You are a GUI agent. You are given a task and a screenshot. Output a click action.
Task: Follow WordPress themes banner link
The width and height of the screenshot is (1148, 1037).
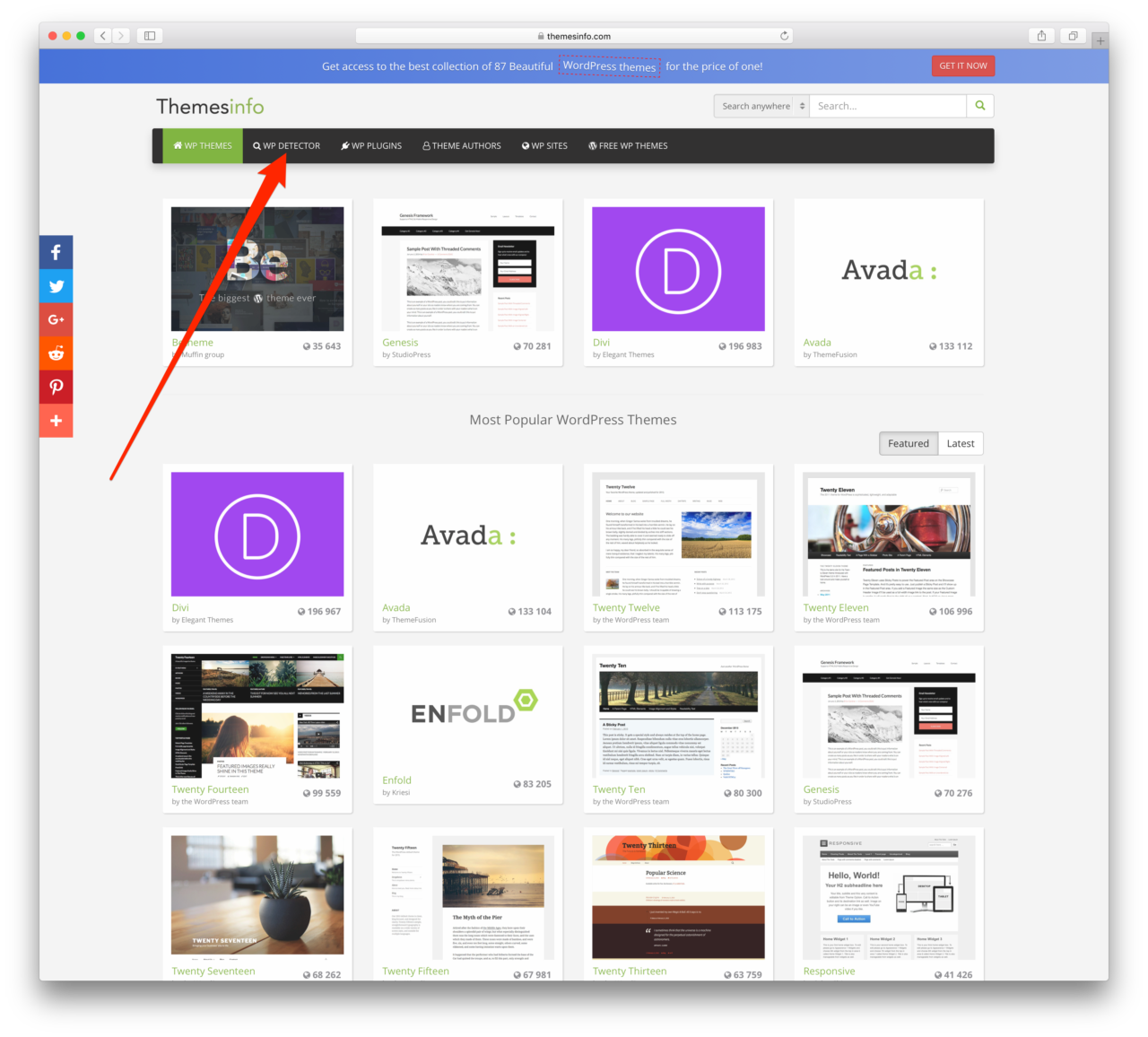pyautogui.click(x=609, y=66)
